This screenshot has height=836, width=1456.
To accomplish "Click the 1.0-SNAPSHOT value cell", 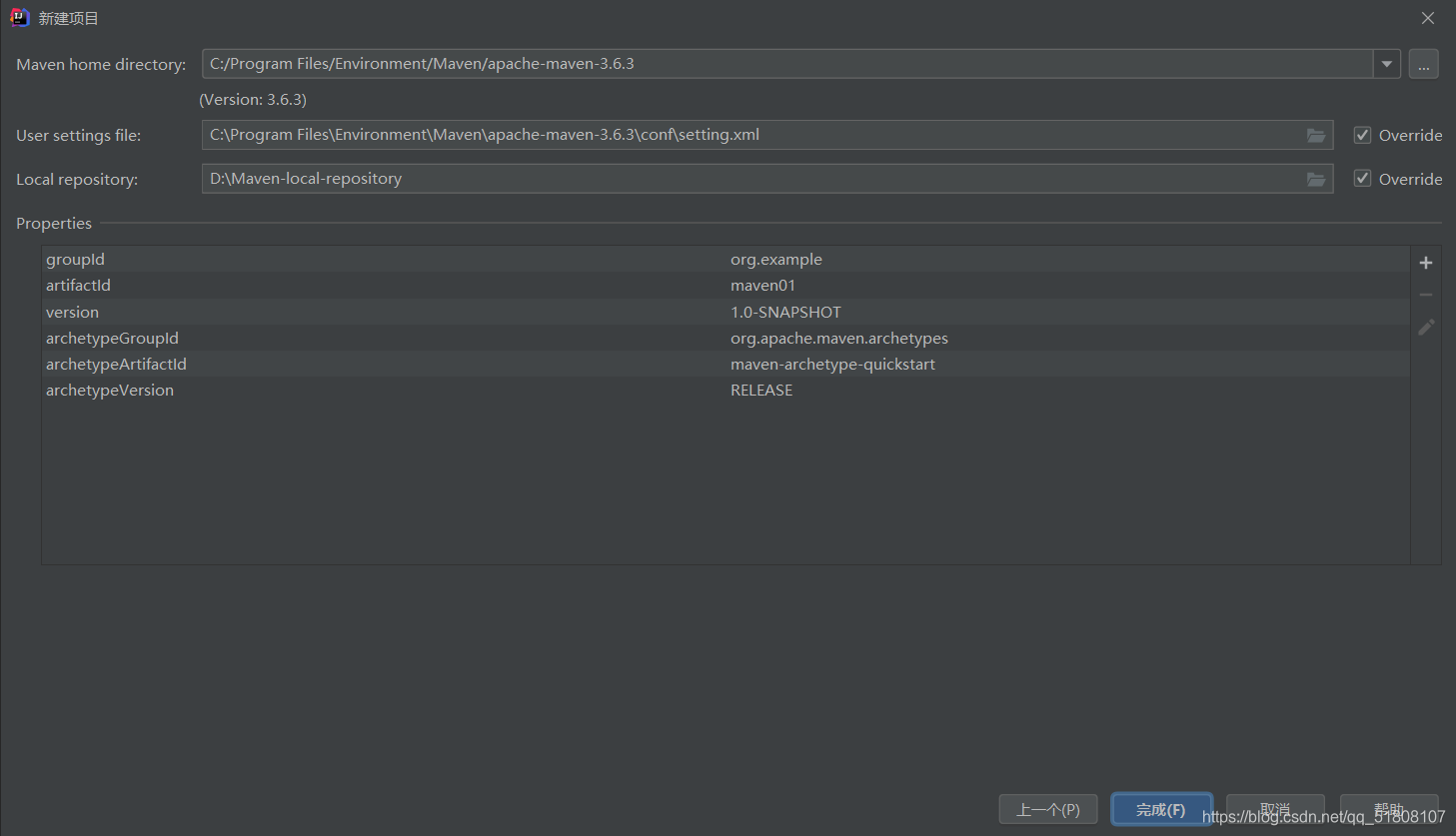I will pos(785,312).
